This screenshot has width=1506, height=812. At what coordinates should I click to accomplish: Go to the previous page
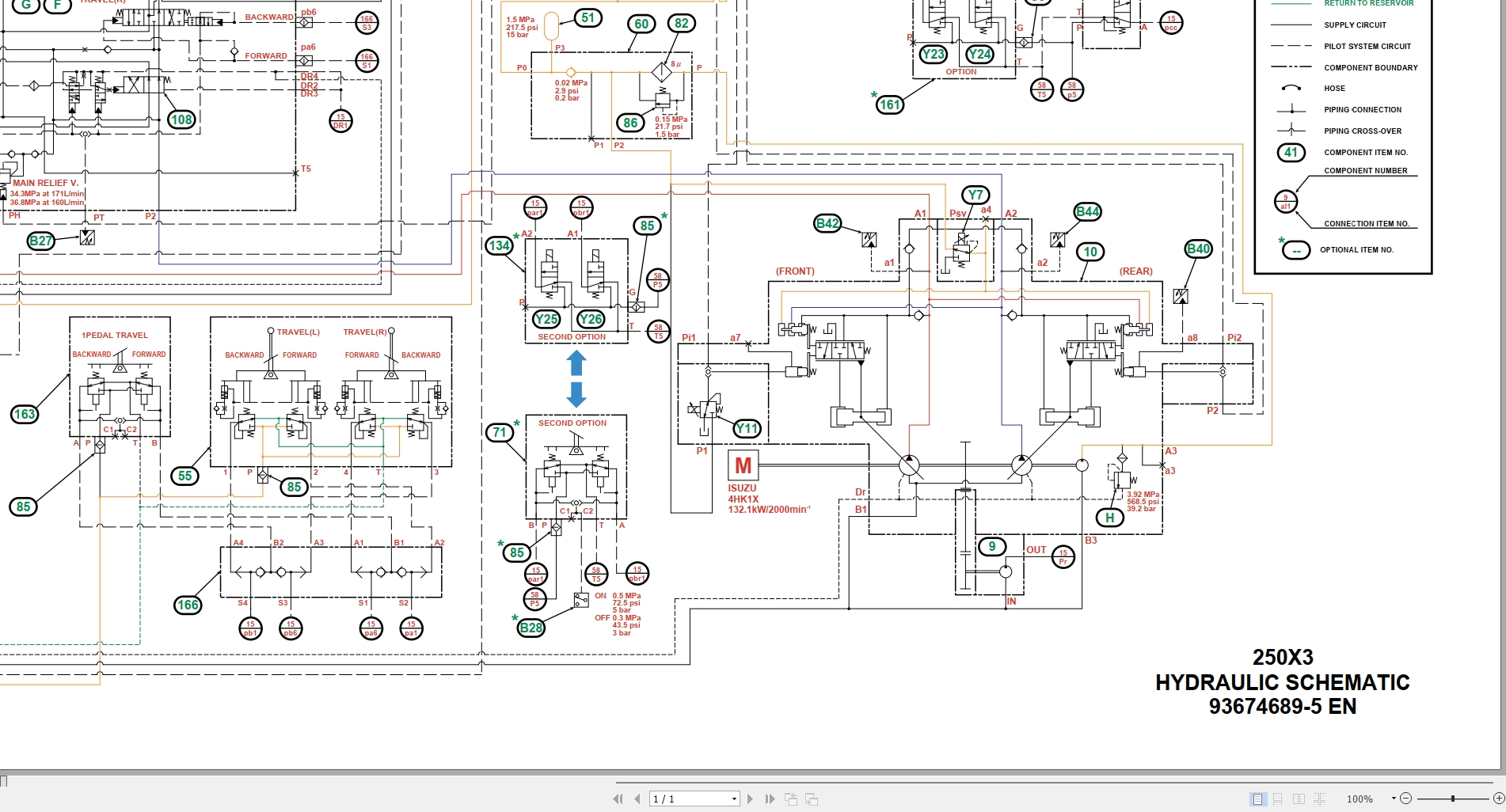pos(637,799)
